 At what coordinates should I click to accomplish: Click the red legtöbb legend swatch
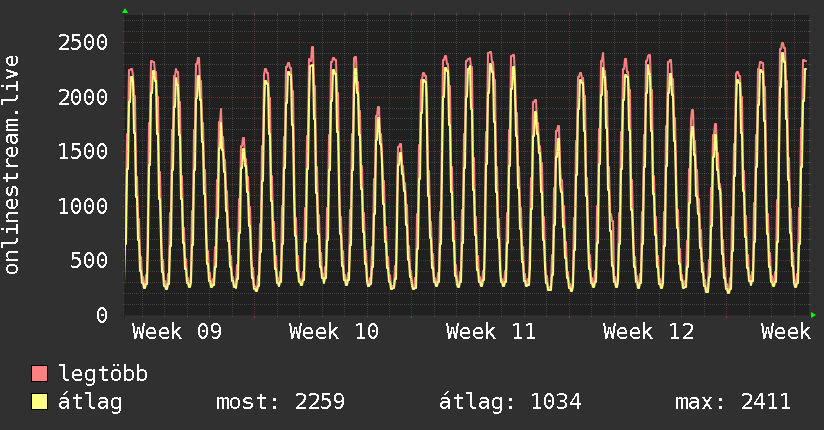(40, 375)
